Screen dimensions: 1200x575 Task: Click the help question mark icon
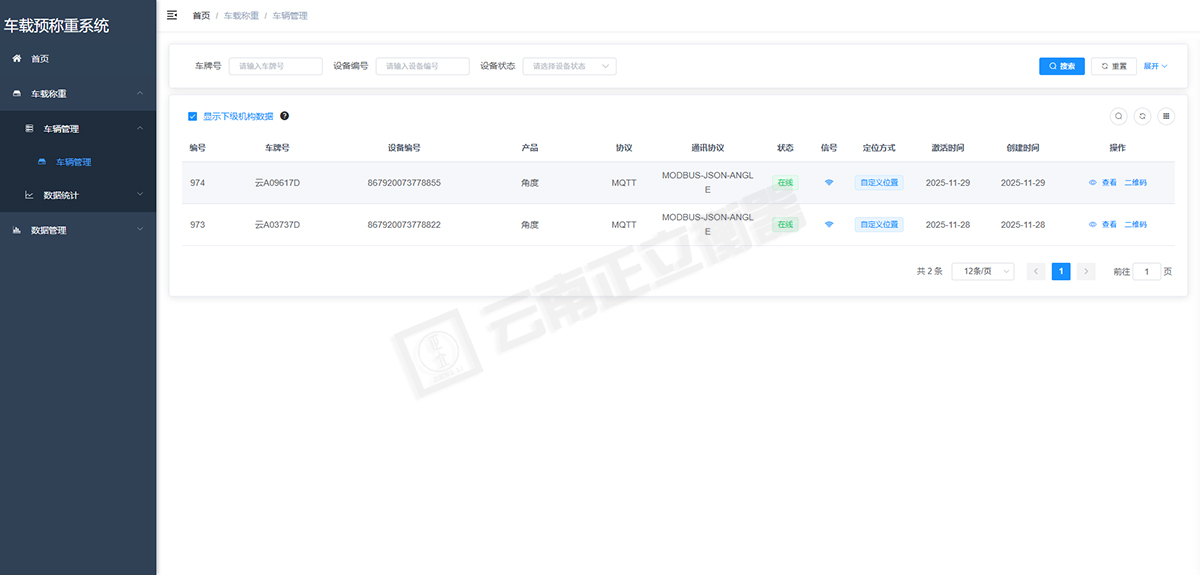284,116
